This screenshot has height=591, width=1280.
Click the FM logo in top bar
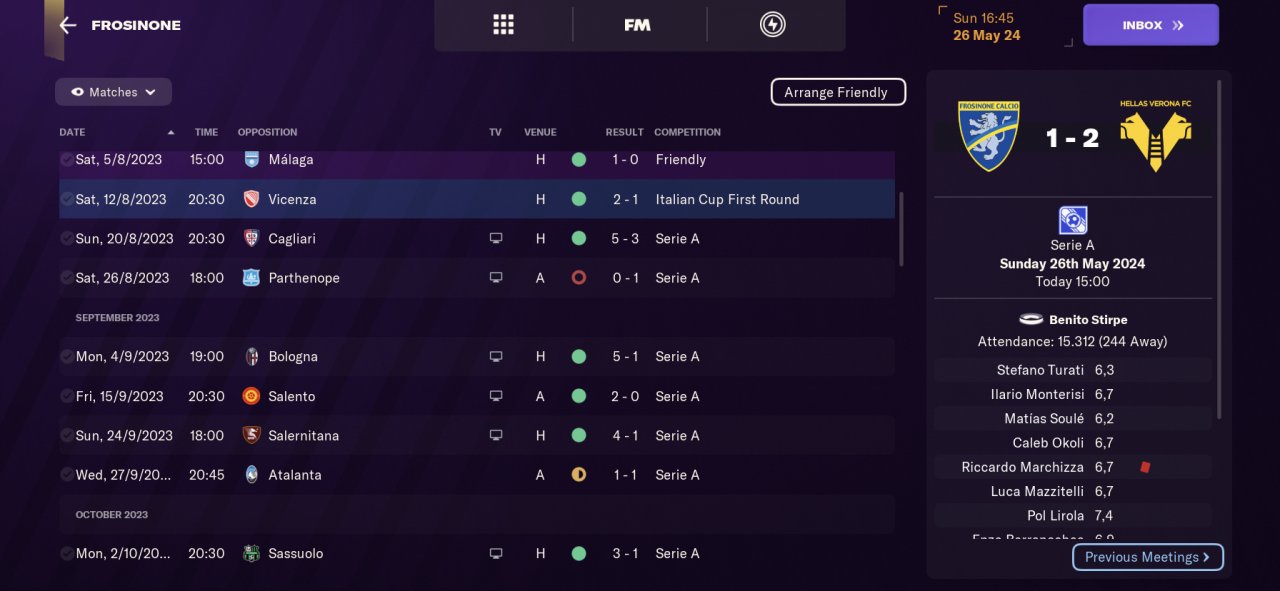click(637, 25)
